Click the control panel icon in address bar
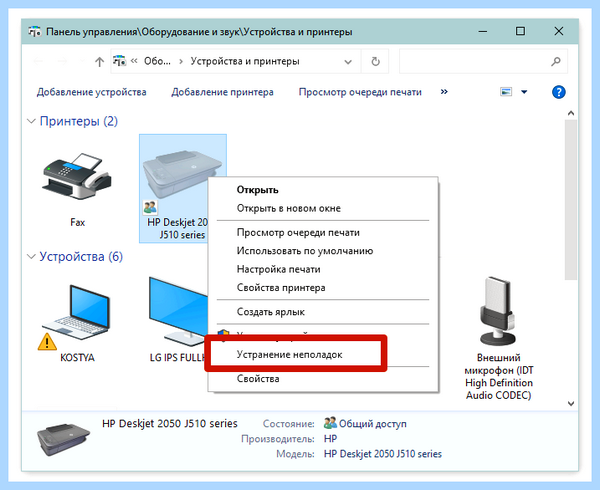 (x=119, y=61)
